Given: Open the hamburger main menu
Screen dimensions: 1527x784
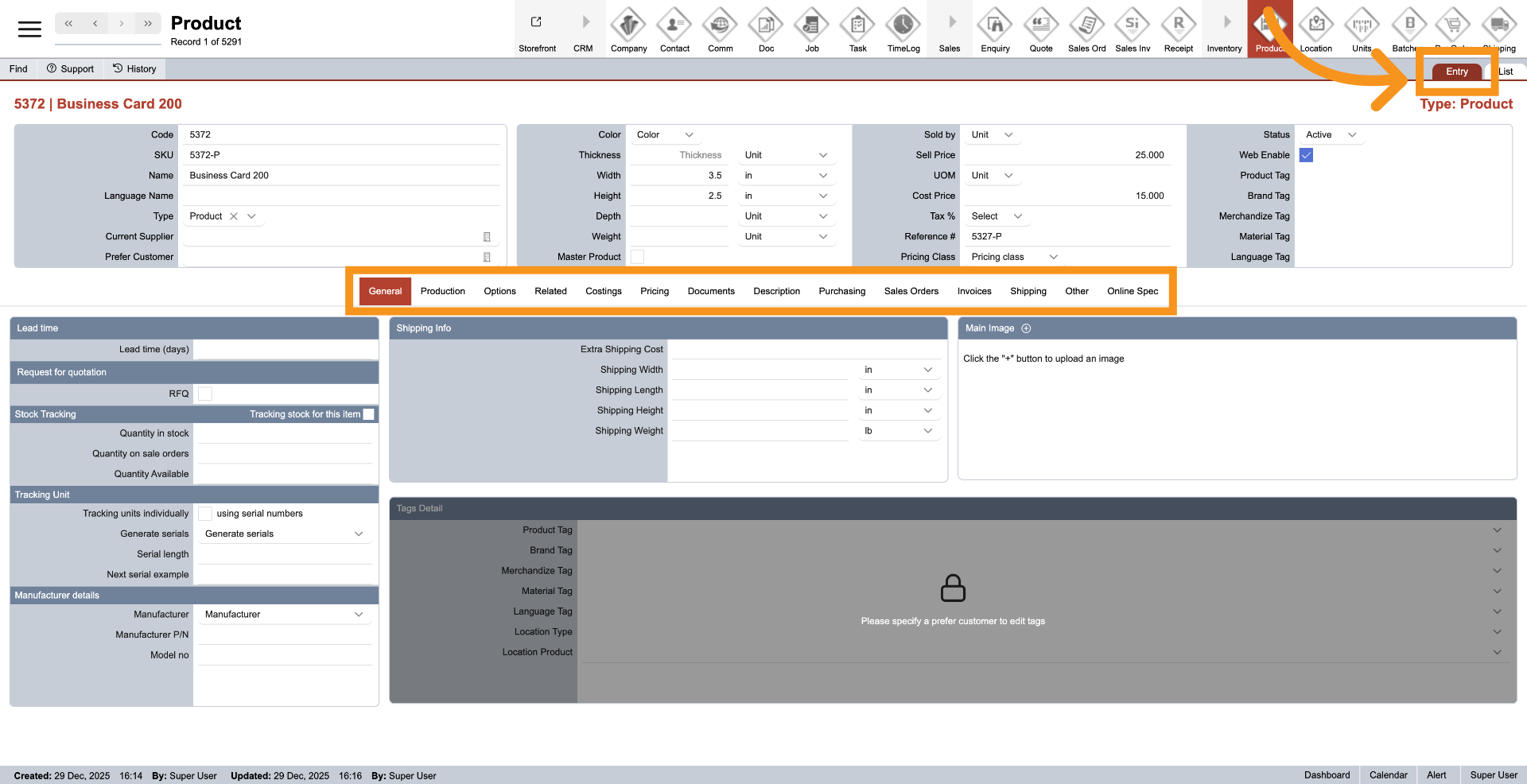Looking at the screenshot, I should coord(29,29).
